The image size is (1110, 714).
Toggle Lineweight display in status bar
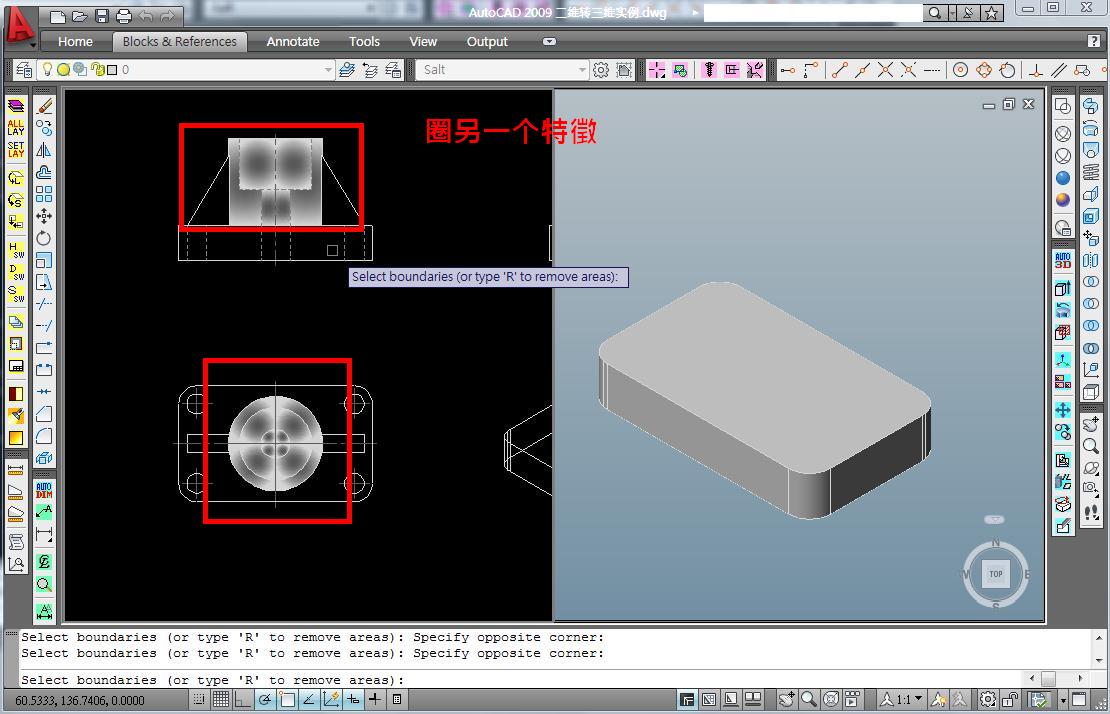(374, 699)
